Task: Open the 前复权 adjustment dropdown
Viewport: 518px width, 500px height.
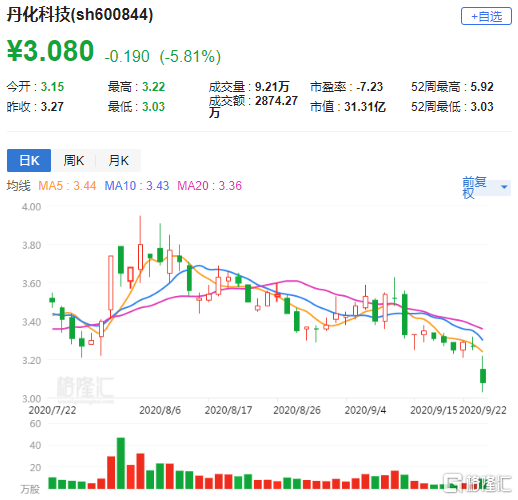Action: (x=486, y=187)
